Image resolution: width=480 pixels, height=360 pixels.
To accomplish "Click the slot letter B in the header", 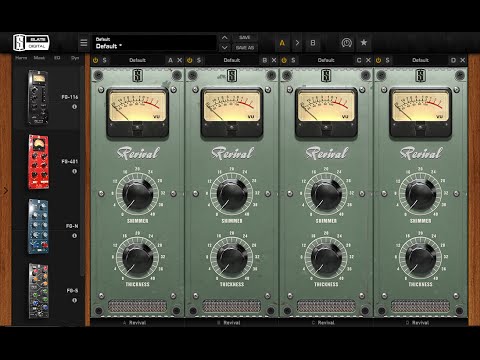I will coord(265,60).
